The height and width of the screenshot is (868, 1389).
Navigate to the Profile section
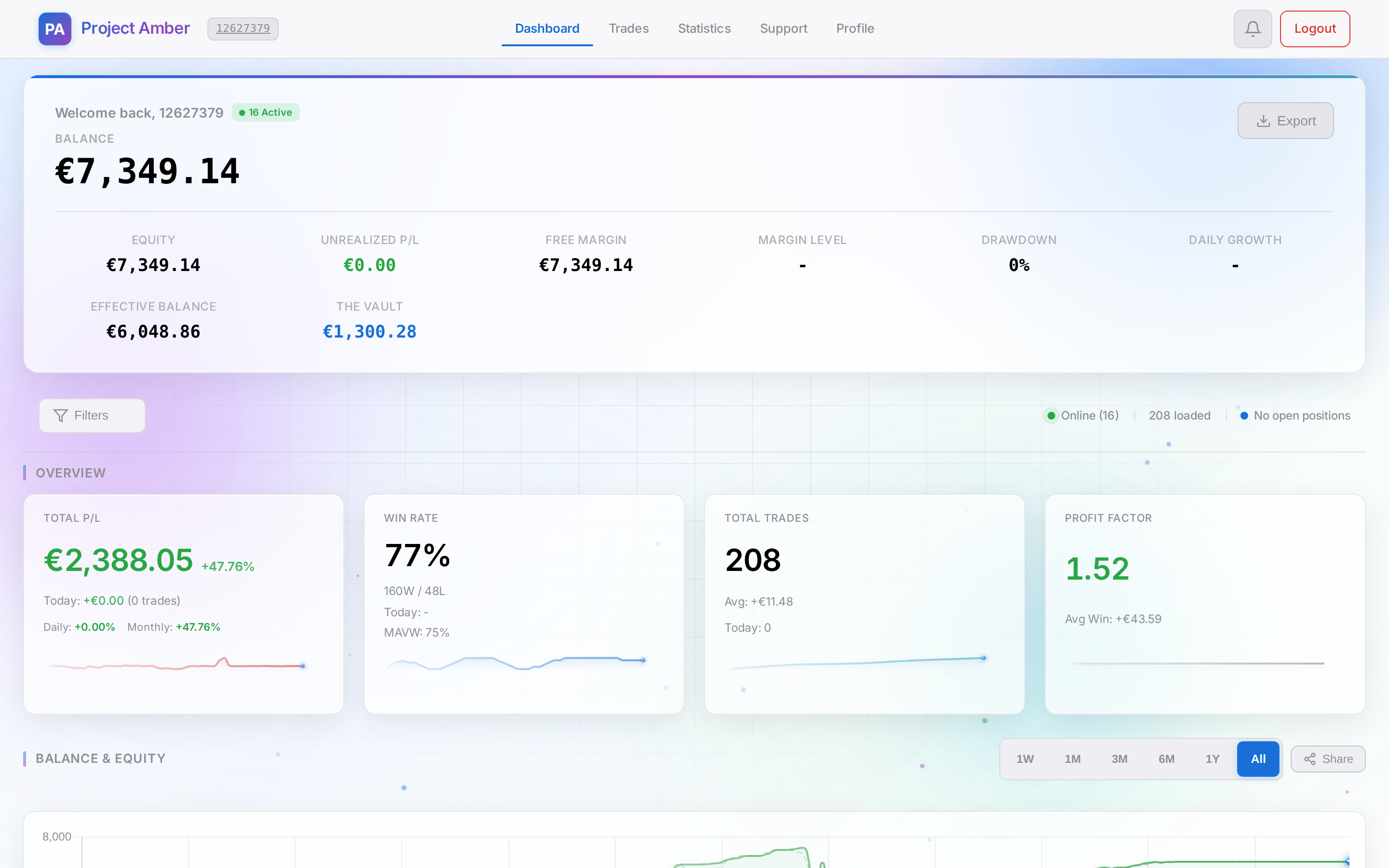(855, 28)
